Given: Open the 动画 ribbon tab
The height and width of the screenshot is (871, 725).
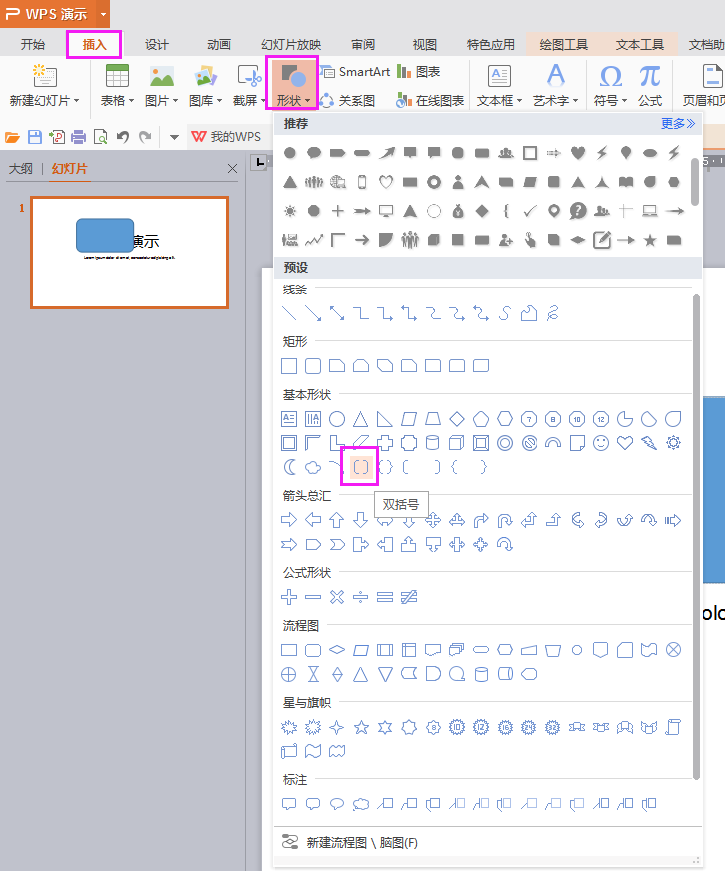Looking at the screenshot, I should (x=219, y=44).
